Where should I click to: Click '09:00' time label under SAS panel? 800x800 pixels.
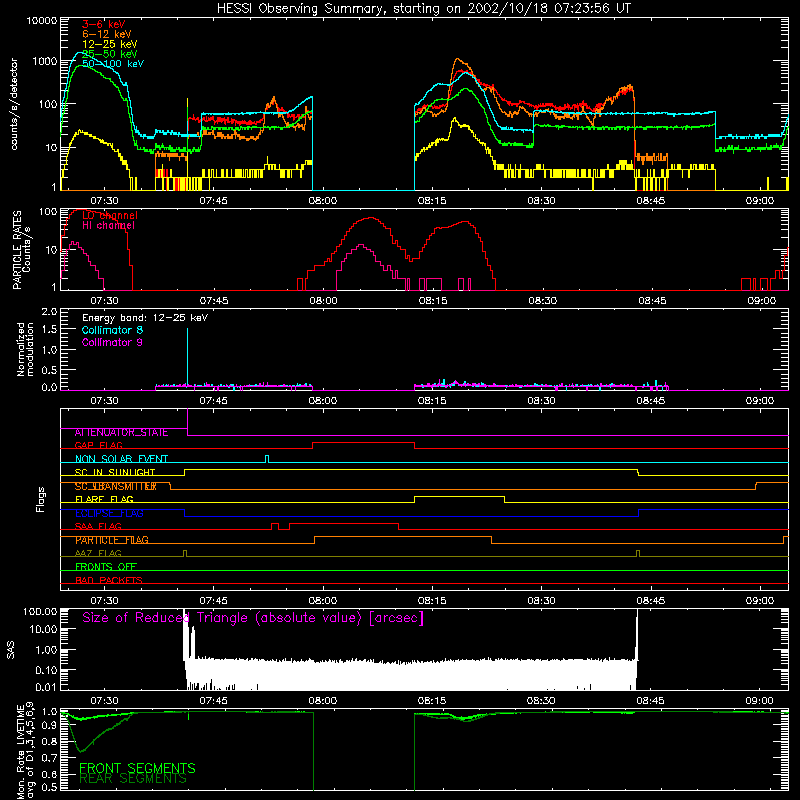click(759, 701)
